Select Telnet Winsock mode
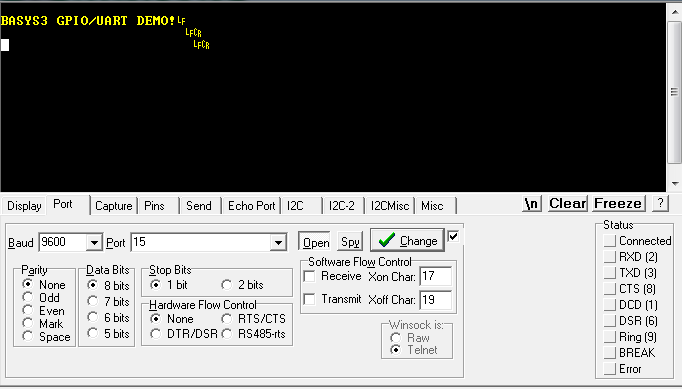 point(414,350)
